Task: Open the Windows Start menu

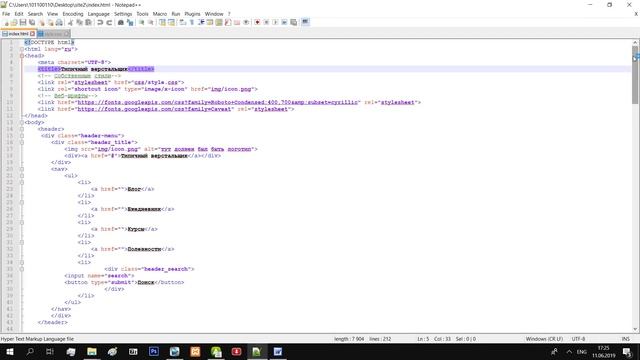Action: click(9, 351)
